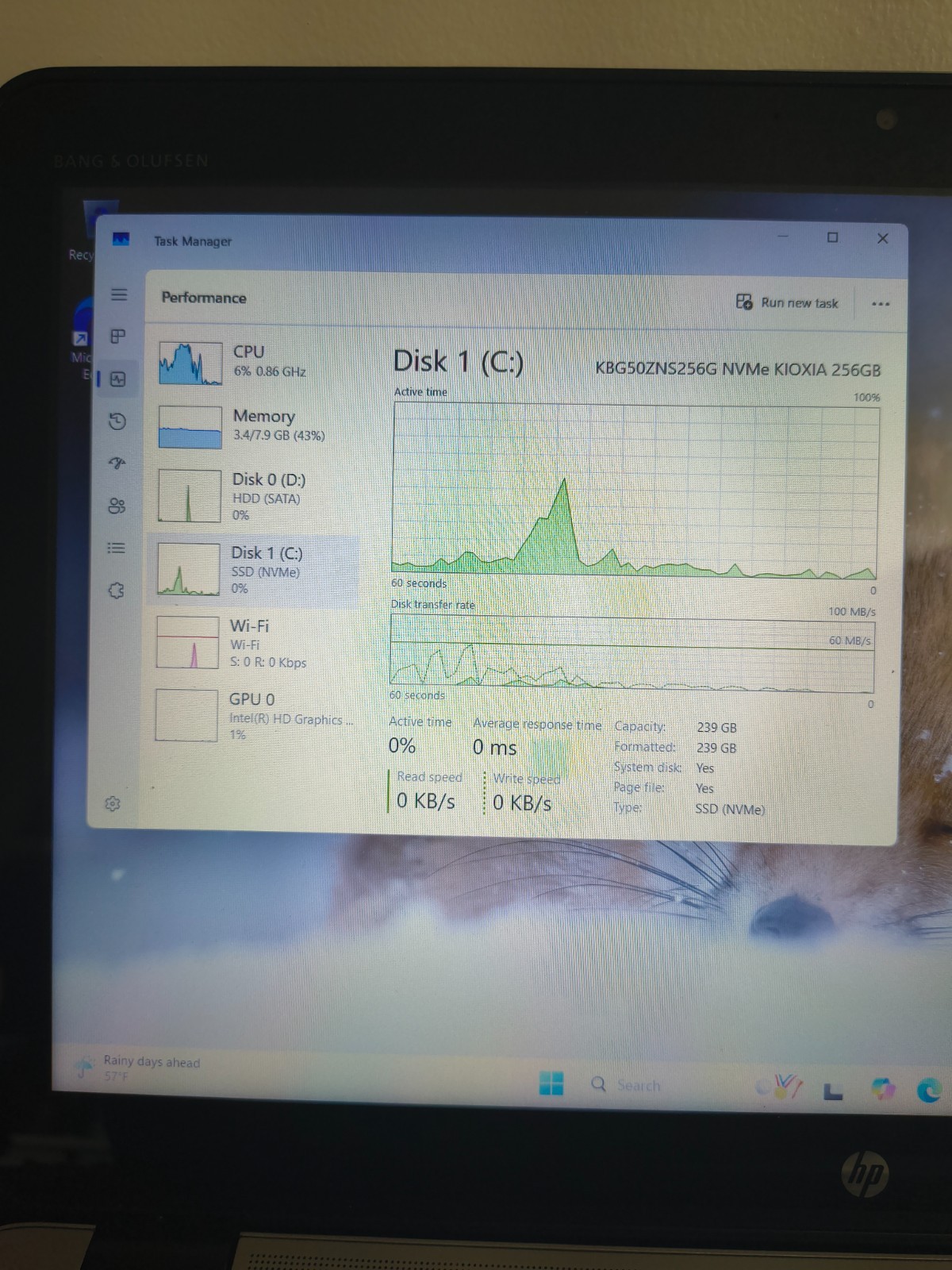Click the KBG50ZNS256G NVMe KIOXIA 256GB model text
The image size is (952, 1270).
(738, 369)
